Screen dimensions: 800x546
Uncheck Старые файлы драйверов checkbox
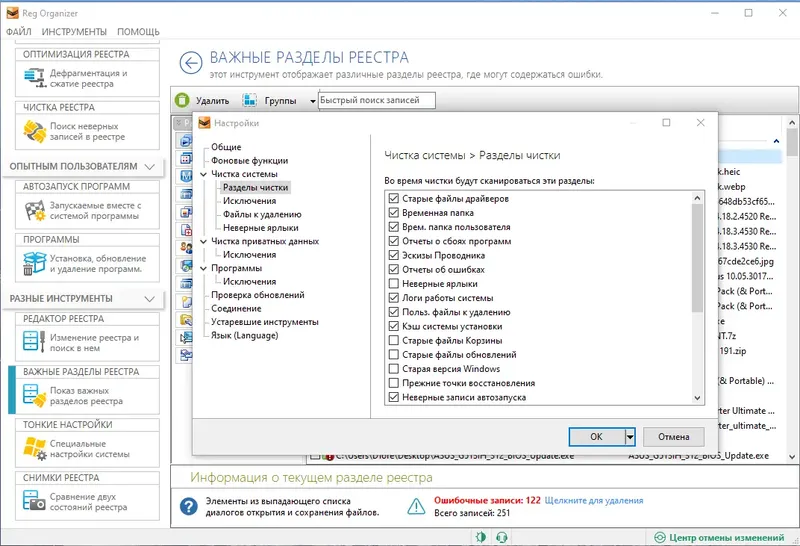pos(393,198)
